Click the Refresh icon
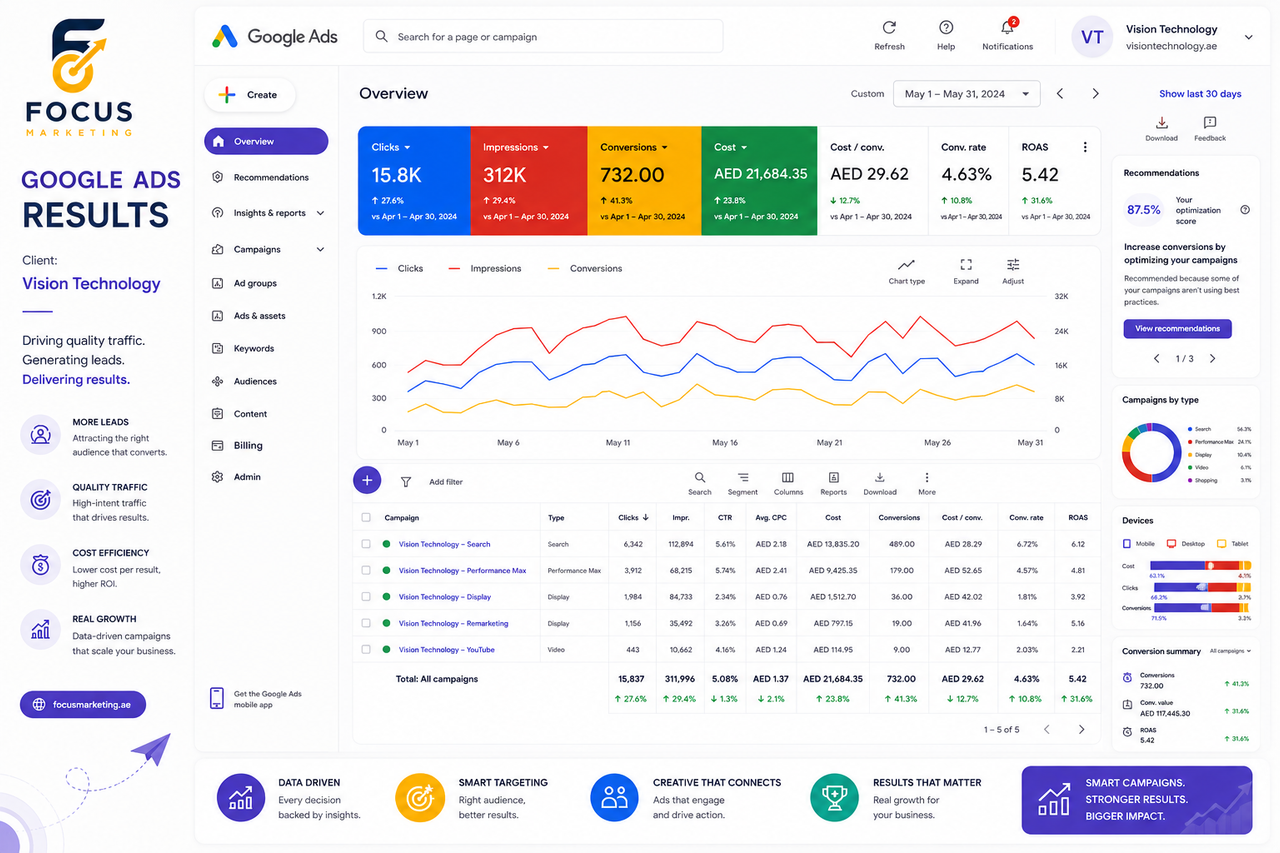This screenshot has width=1280, height=853. pyautogui.click(x=889, y=28)
